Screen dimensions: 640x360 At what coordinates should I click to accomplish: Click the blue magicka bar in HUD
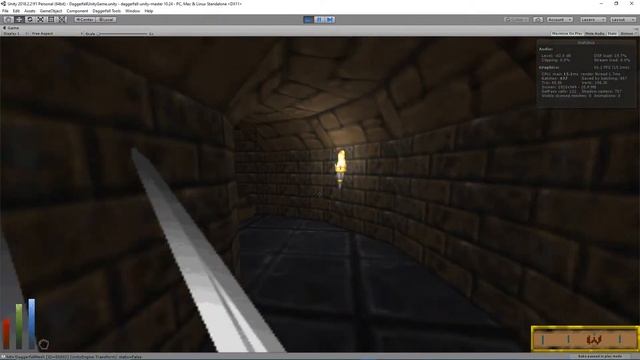tap(31, 323)
